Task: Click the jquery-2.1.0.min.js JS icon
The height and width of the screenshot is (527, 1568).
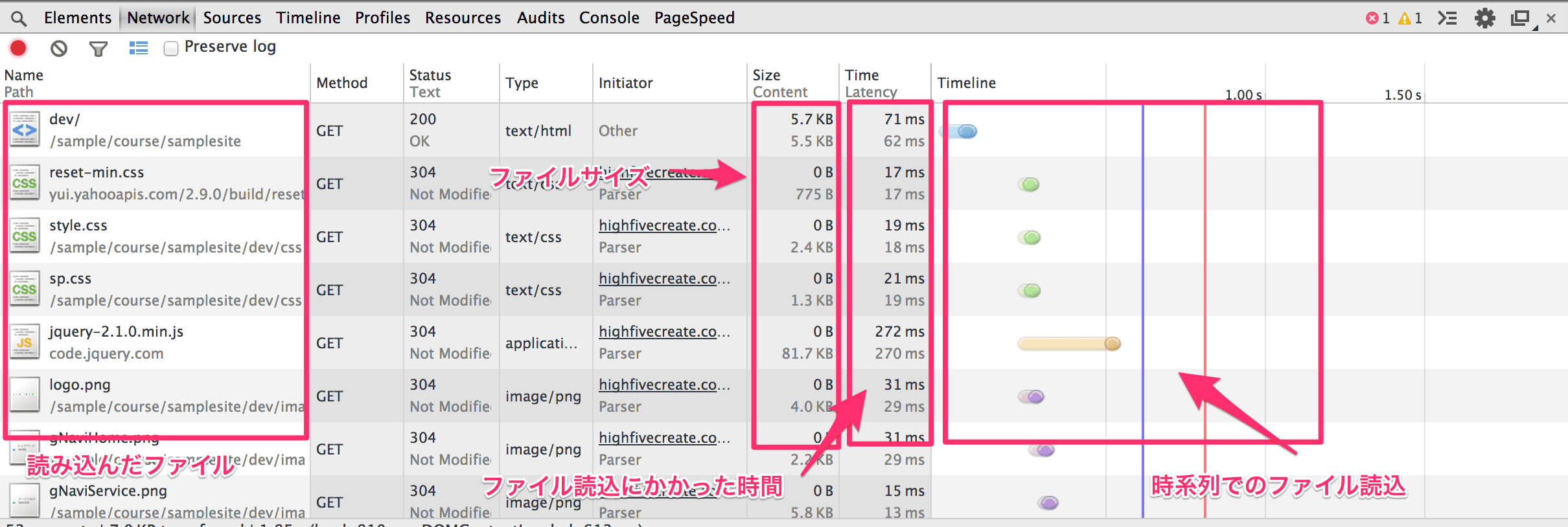Action: click(x=25, y=342)
